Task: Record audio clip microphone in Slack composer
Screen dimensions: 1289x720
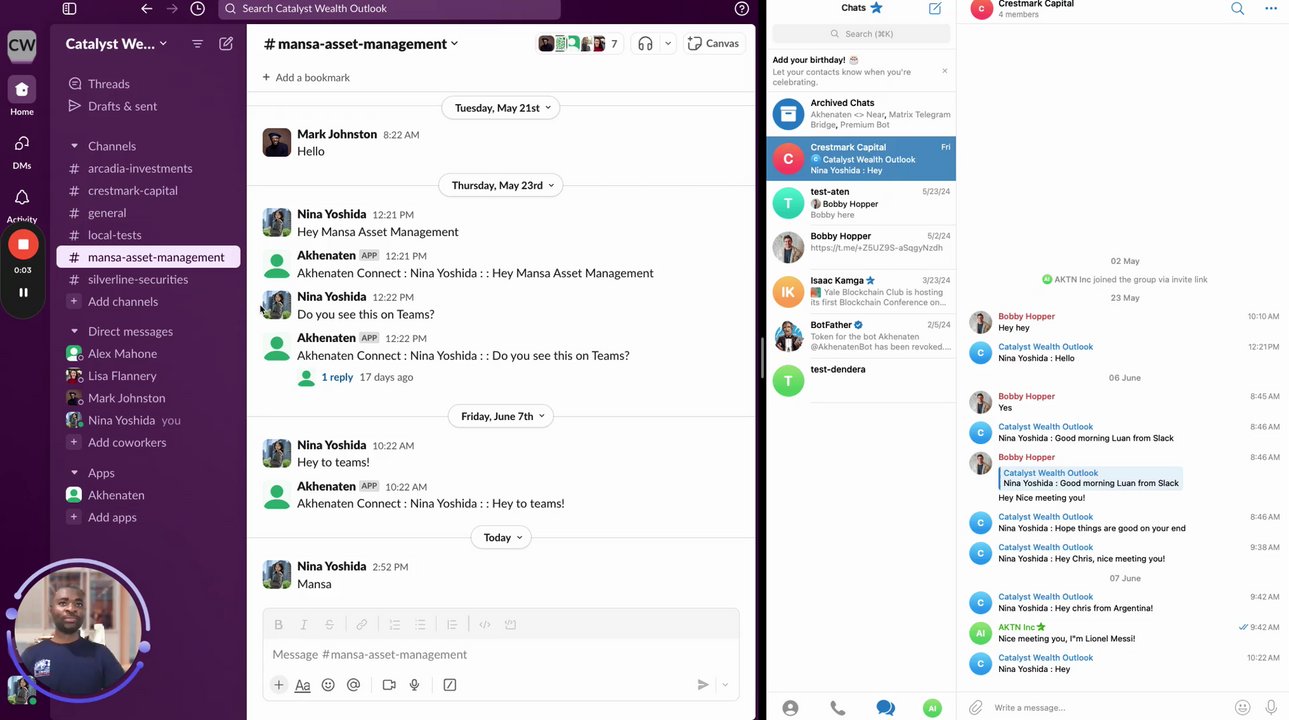Action: pyautogui.click(x=414, y=685)
